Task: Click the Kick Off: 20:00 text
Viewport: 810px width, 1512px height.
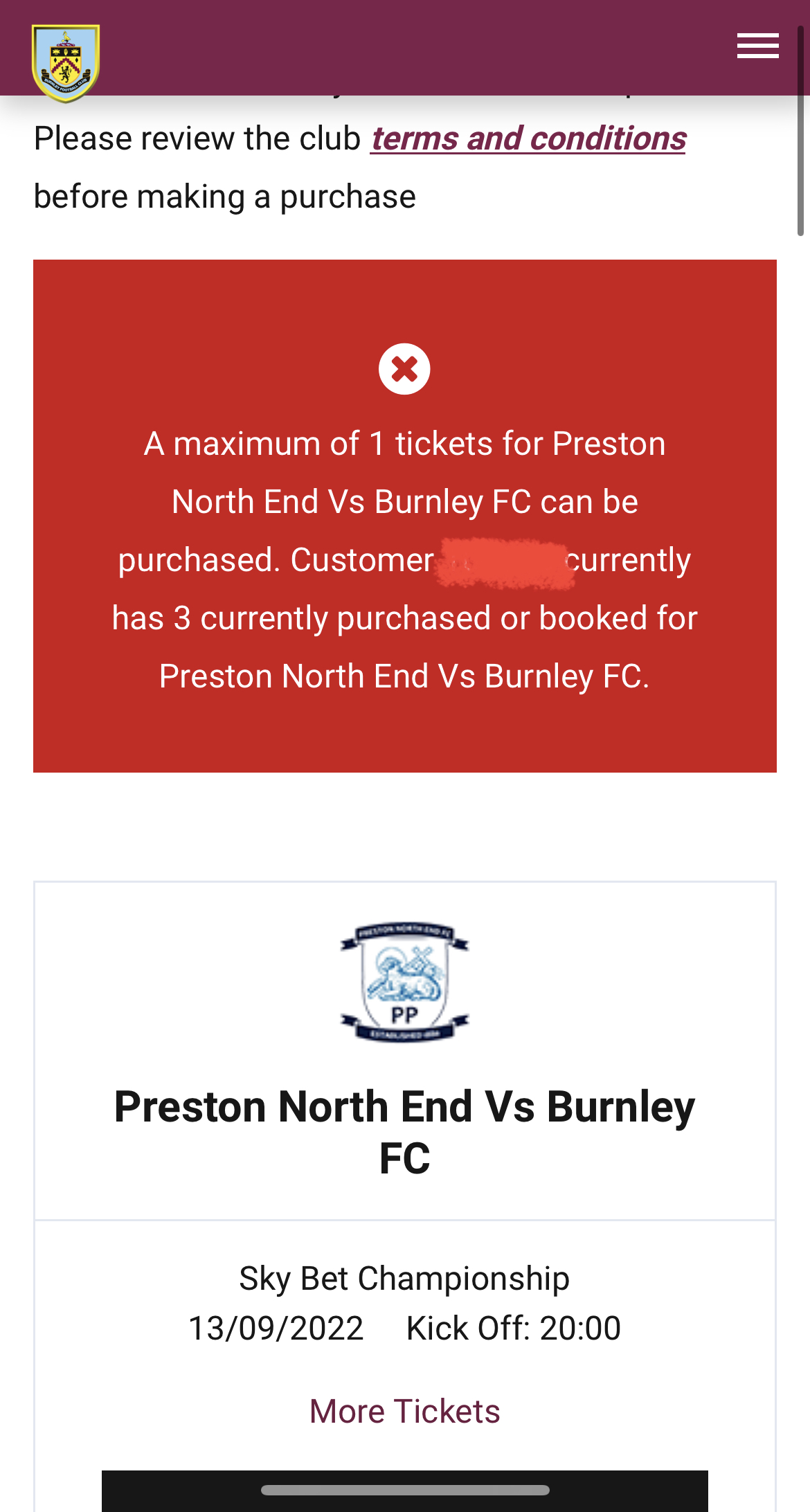Action: tap(513, 1328)
